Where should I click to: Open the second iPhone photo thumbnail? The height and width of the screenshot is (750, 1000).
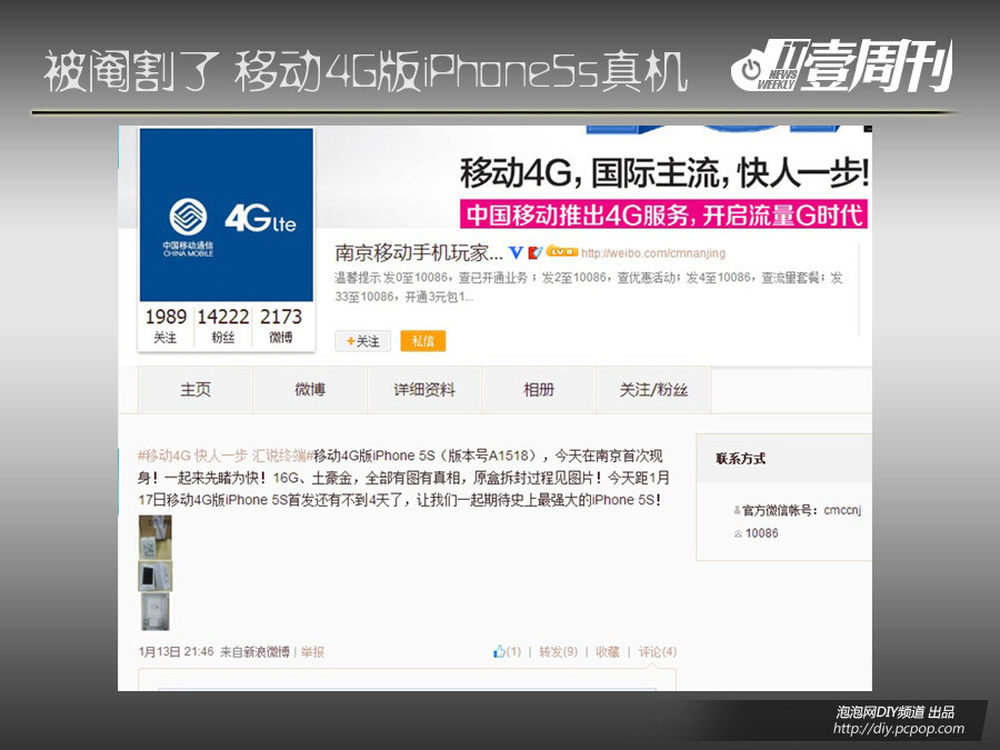tap(155, 576)
